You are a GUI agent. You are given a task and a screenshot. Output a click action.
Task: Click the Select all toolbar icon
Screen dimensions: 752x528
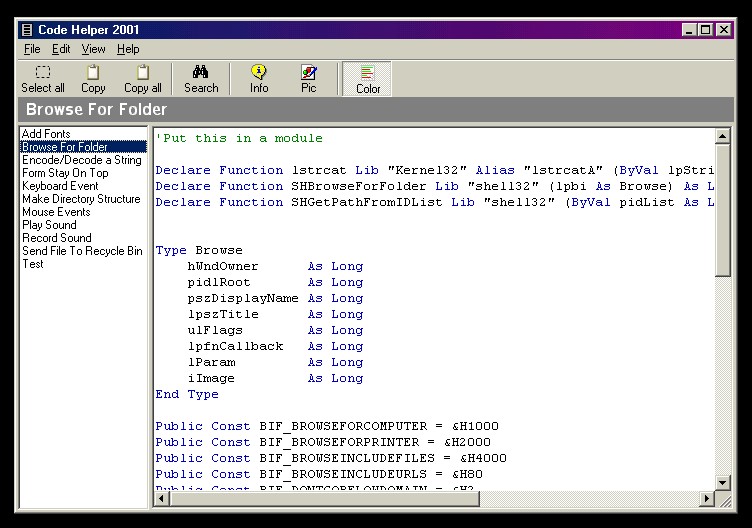click(43, 72)
